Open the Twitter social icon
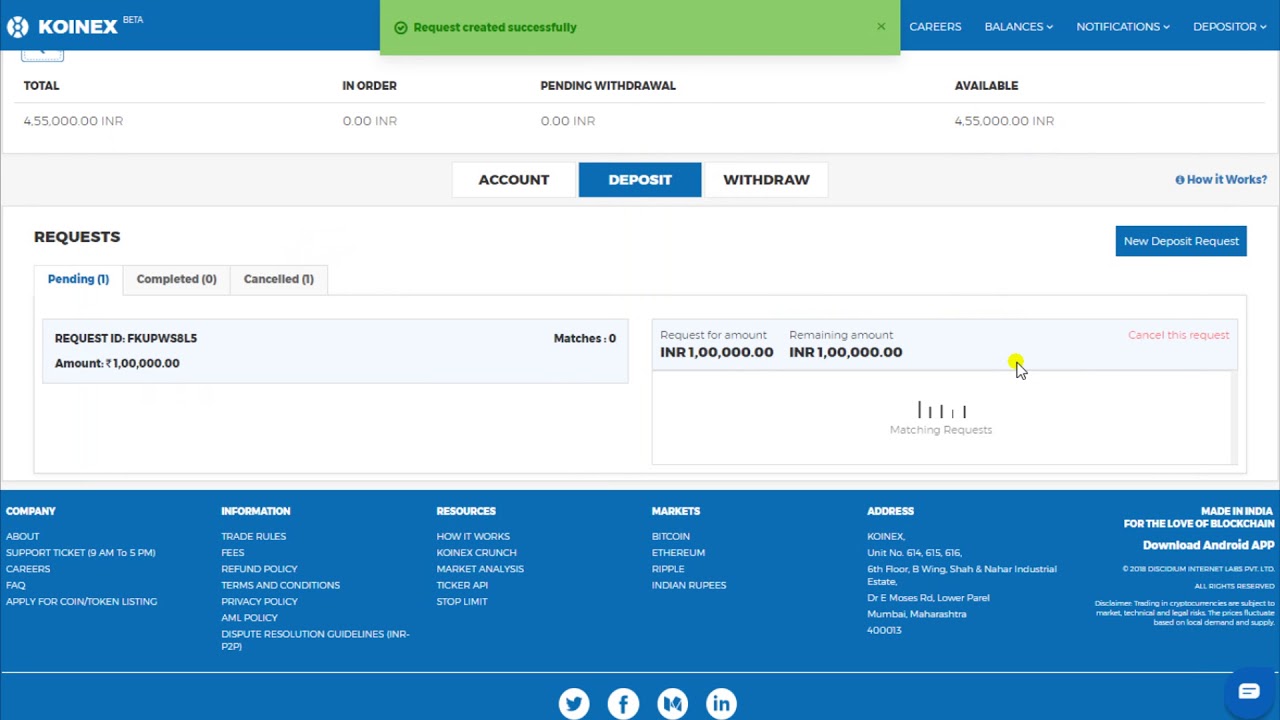The height and width of the screenshot is (720, 1280). [x=574, y=703]
